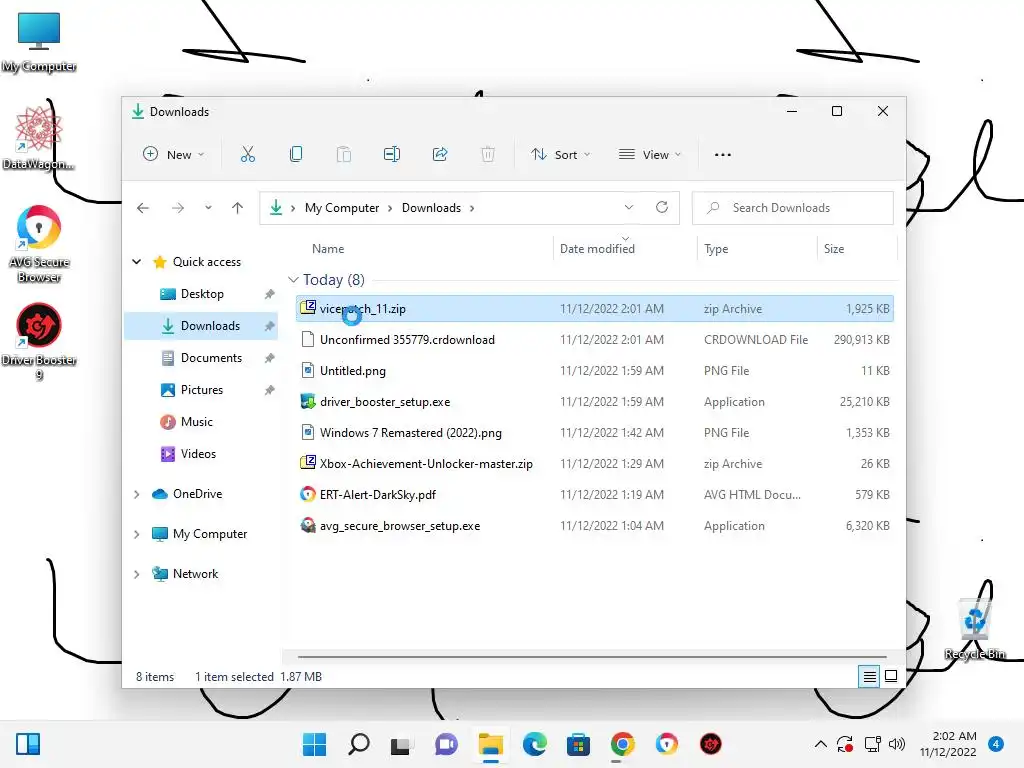Sort by Date modified column header
The image size is (1024, 768).
point(597,249)
